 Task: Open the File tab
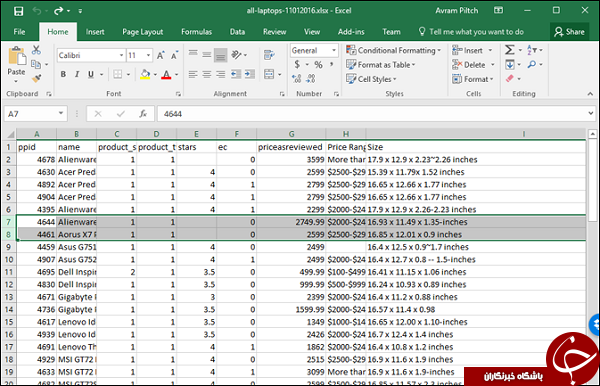click(x=19, y=32)
